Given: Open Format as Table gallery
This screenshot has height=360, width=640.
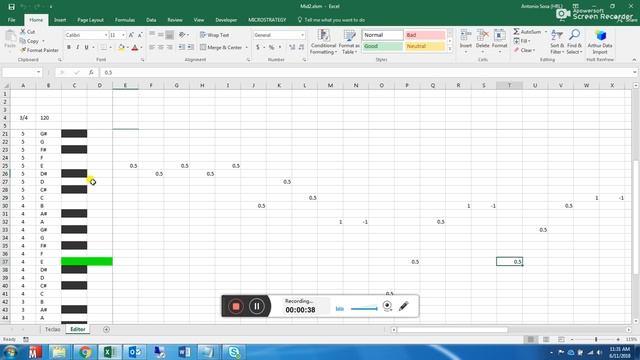Looking at the screenshot, I should click(349, 42).
